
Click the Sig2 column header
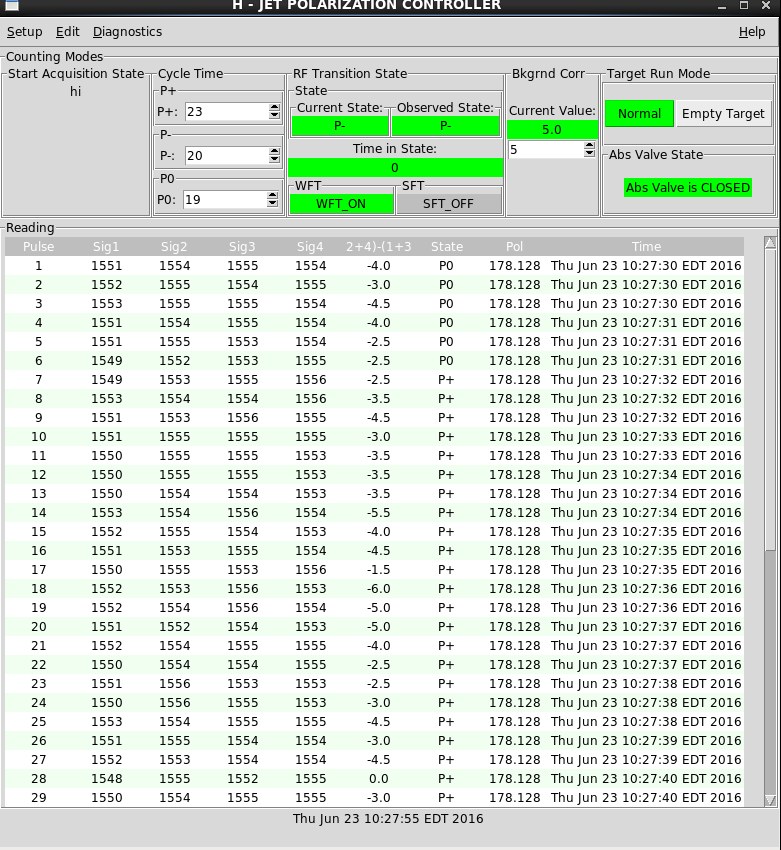(174, 247)
